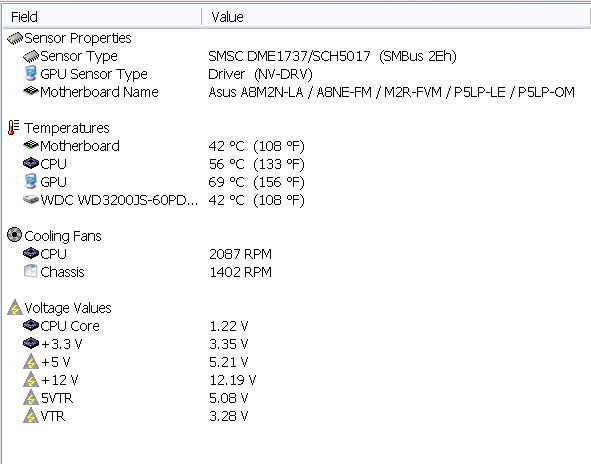Click the Cooling Fans fan icon
591x464 pixels.
click(14, 235)
